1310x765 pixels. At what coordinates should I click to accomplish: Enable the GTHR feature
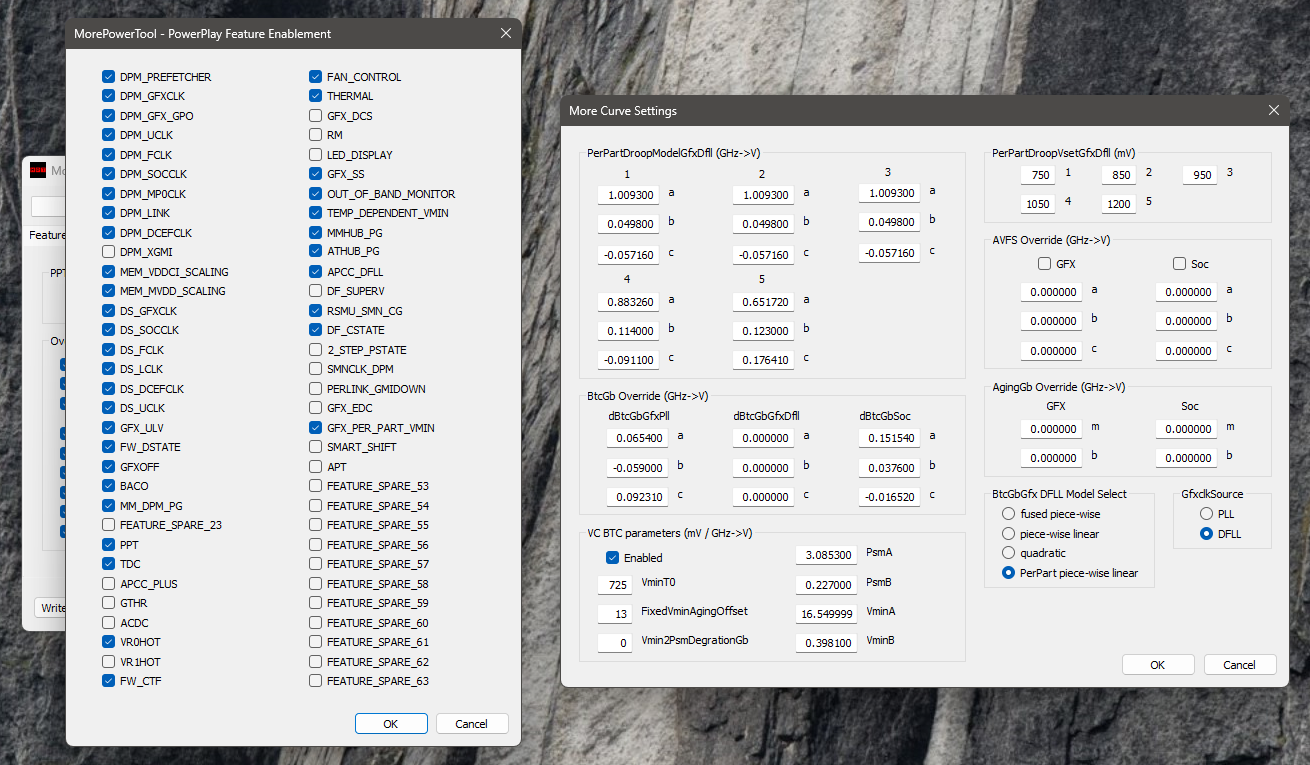pyautogui.click(x=108, y=603)
